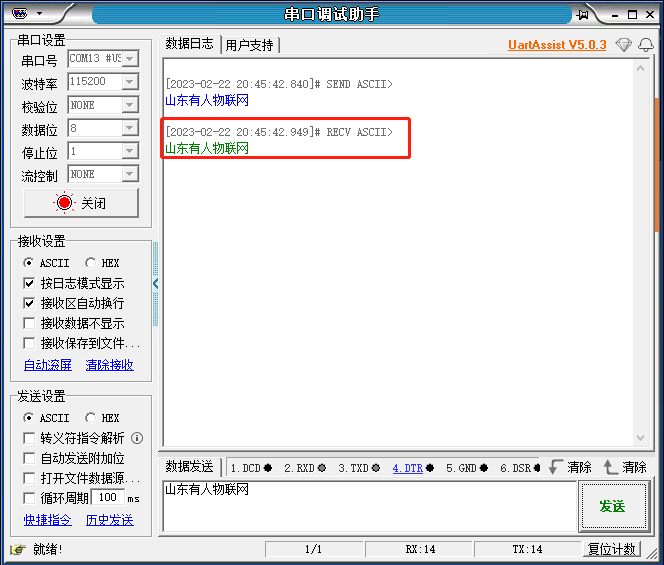Viewport: 664px width, 565px height.
Task: Click the RX:14 counter
Action: pos(420,549)
